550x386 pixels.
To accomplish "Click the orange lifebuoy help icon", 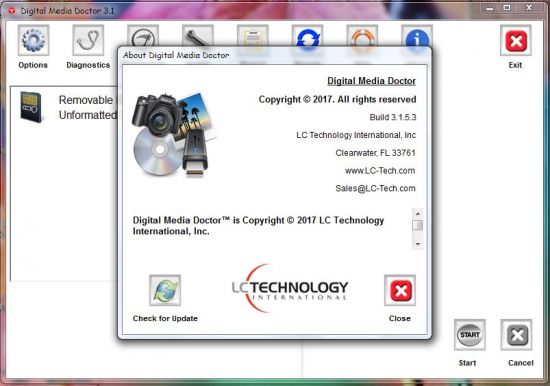I will [362, 36].
